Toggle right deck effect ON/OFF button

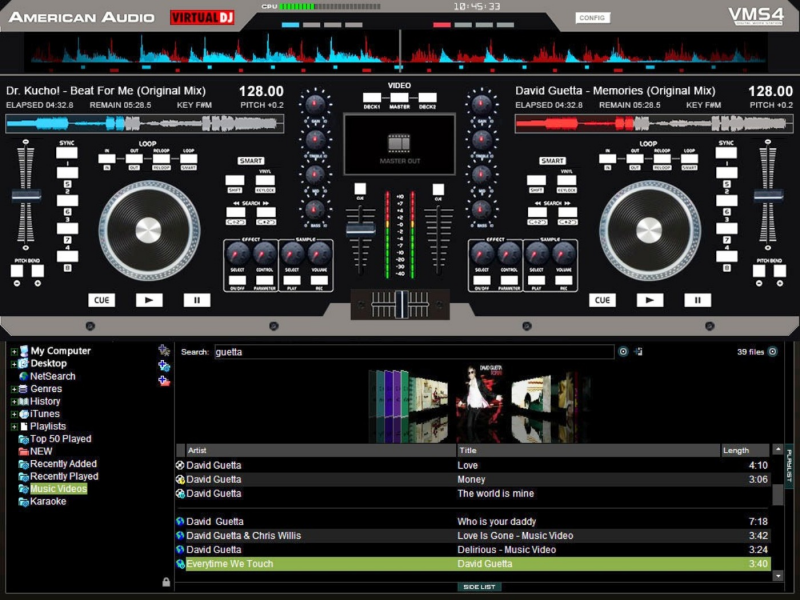tap(482, 280)
